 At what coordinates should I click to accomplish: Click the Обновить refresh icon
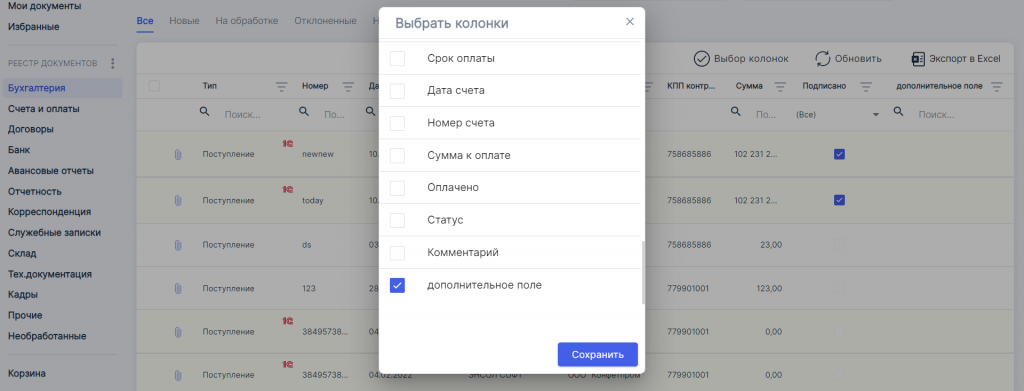coord(823,59)
